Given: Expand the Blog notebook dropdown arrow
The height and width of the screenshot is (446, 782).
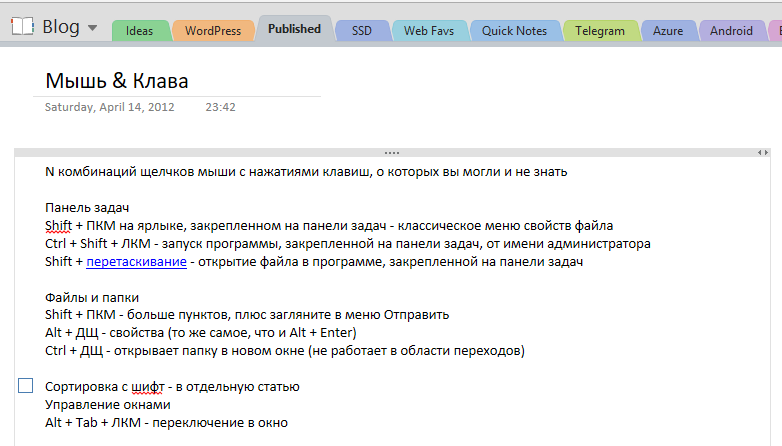Looking at the screenshot, I should pyautogui.click(x=93, y=28).
